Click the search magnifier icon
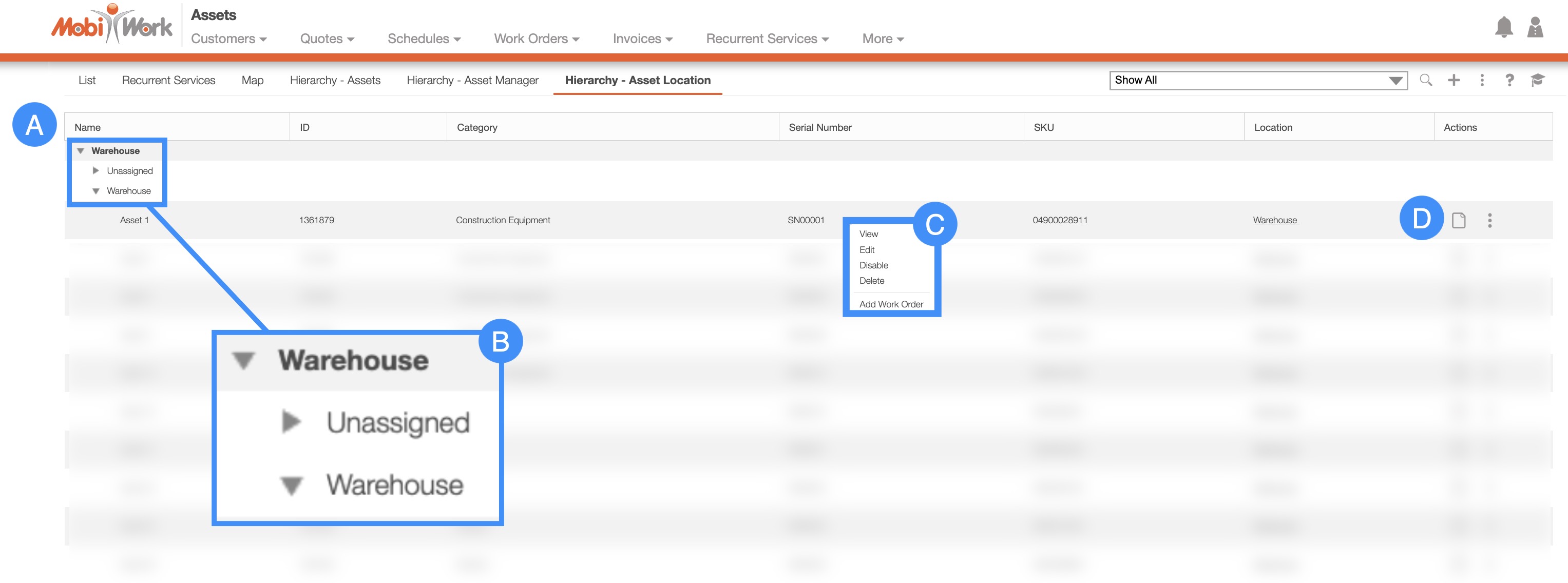 [1426, 80]
